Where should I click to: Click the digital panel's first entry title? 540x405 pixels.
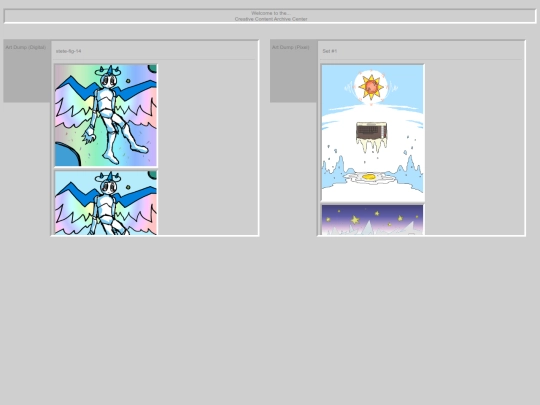pyautogui.click(x=69, y=51)
